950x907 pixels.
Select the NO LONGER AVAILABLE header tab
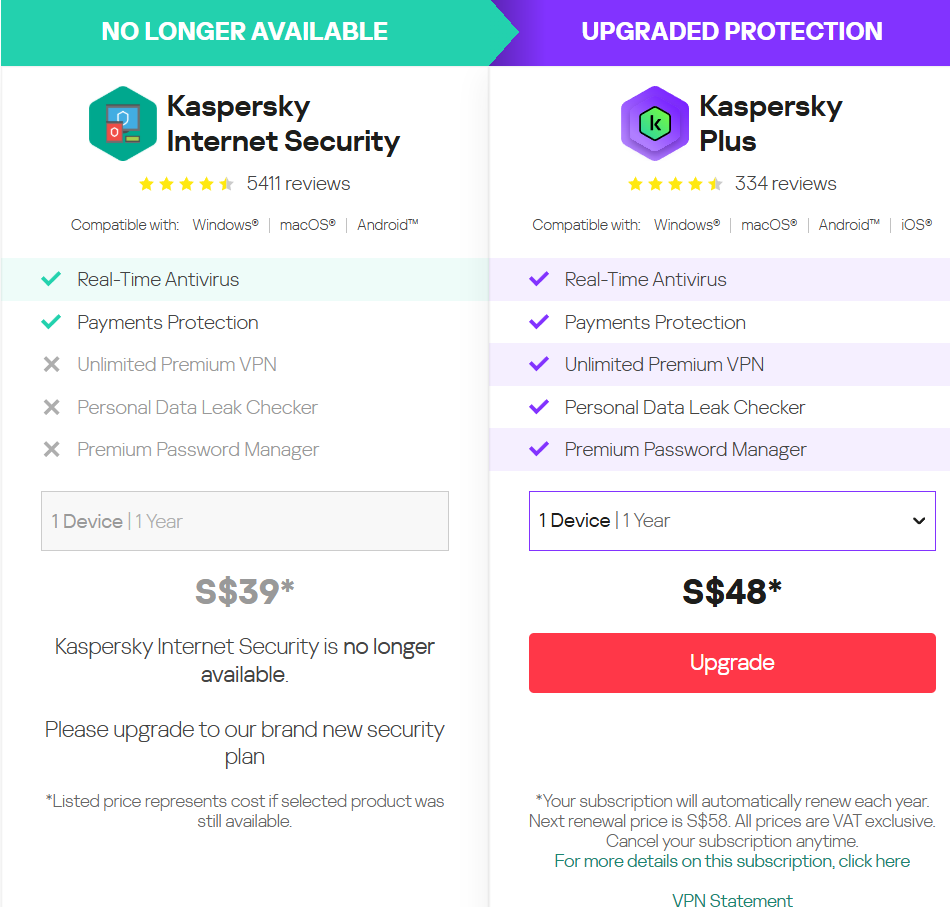pyautogui.click(x=244, y=31)
